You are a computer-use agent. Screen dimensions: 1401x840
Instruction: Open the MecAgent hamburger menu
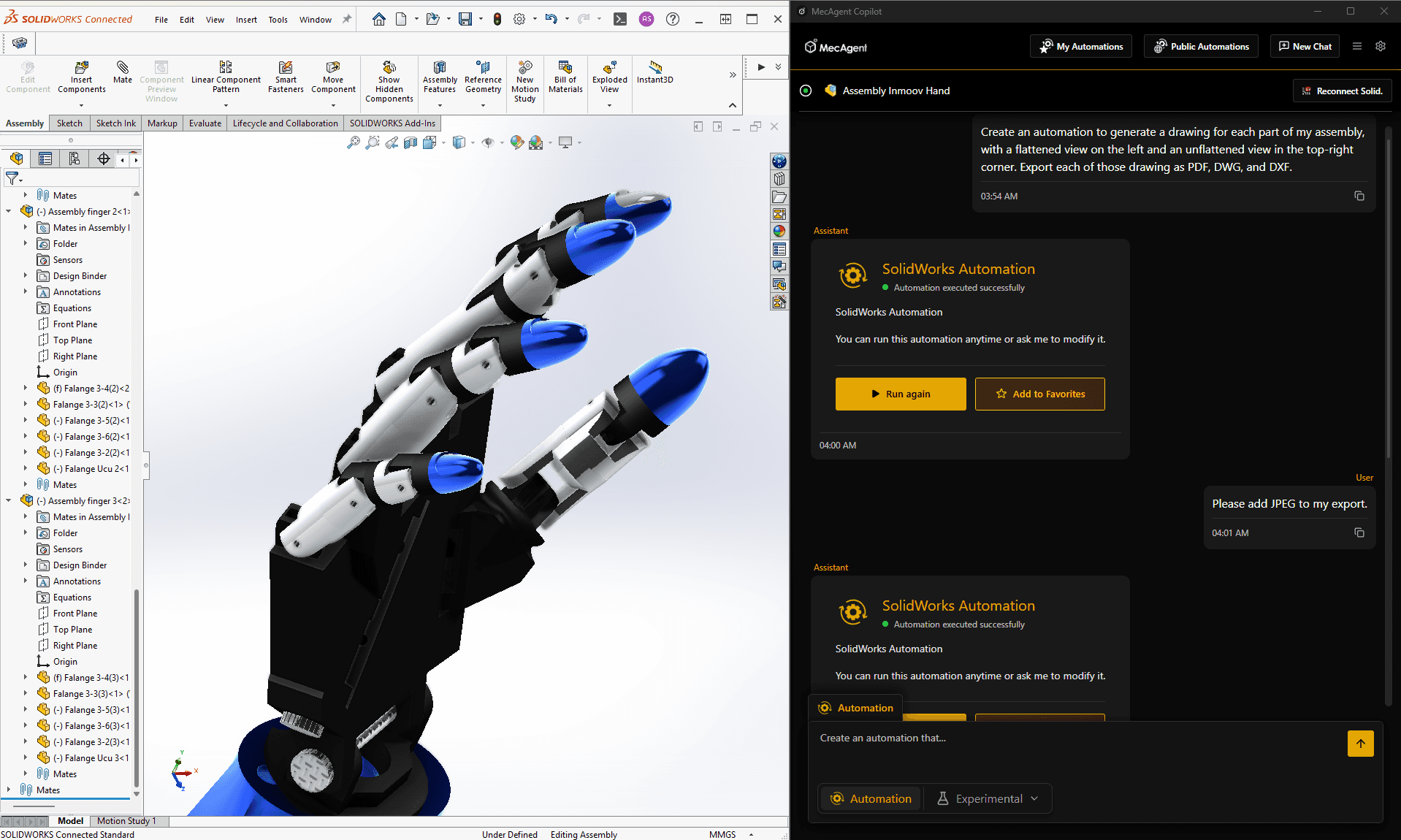coord(1357,46)
